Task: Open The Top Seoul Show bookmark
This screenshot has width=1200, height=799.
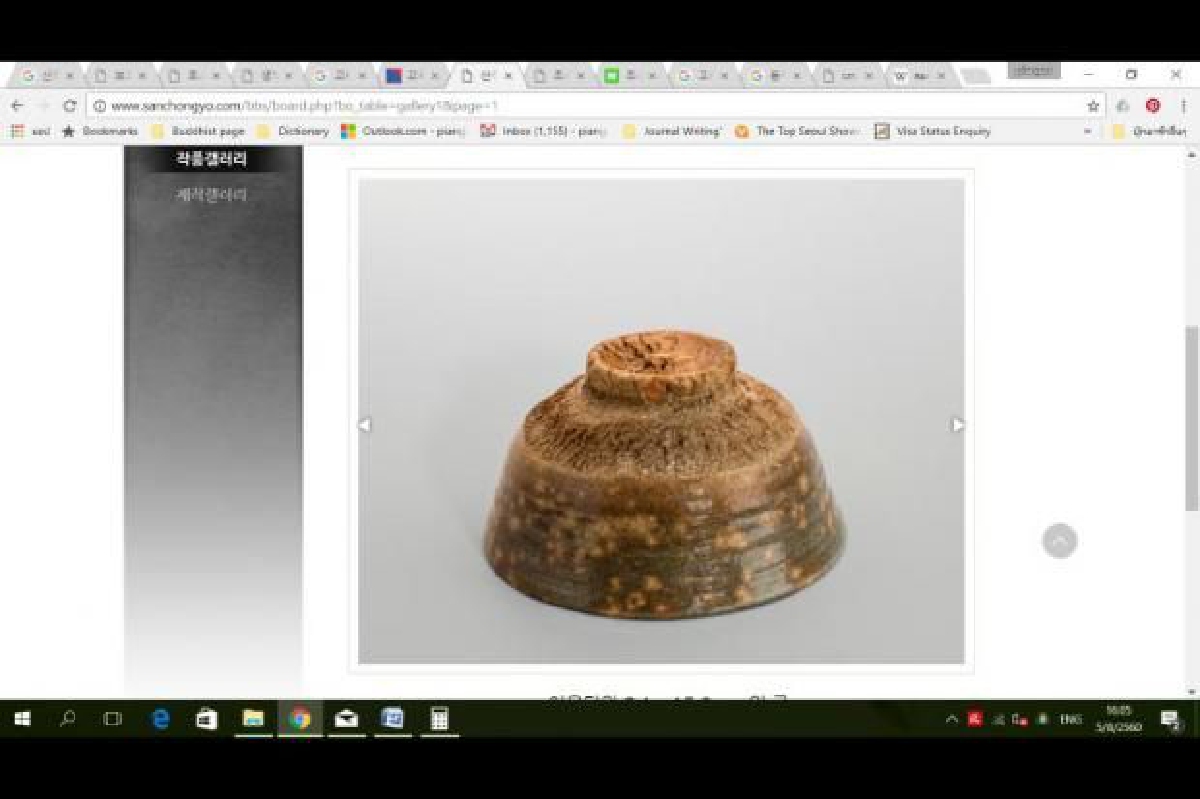Action: click(797, 131)
